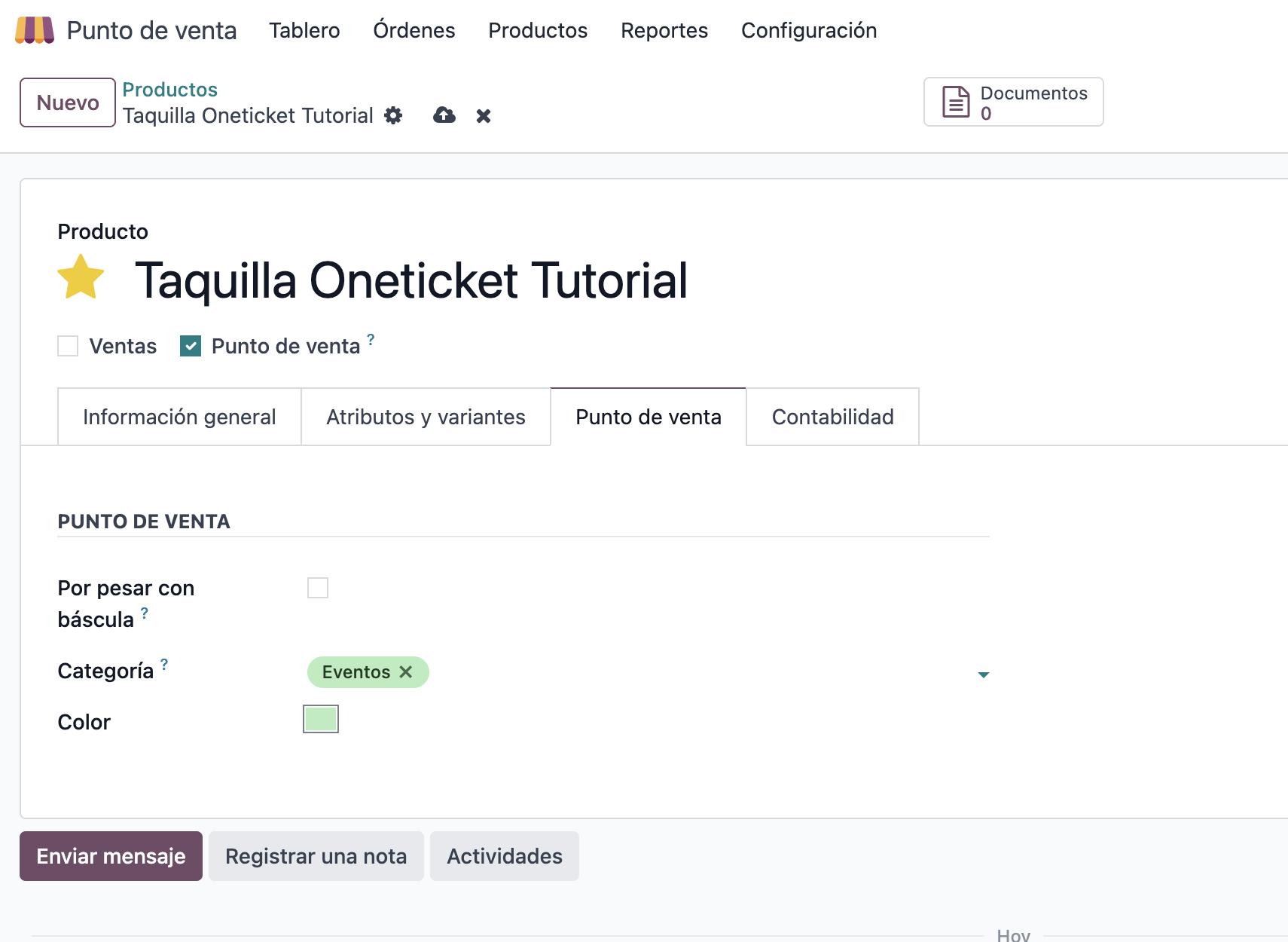Show help tooltip for Por pesar con báscula
This screenshot has width=1288, height=942.
pyautogui.click(x=145, y=613)
